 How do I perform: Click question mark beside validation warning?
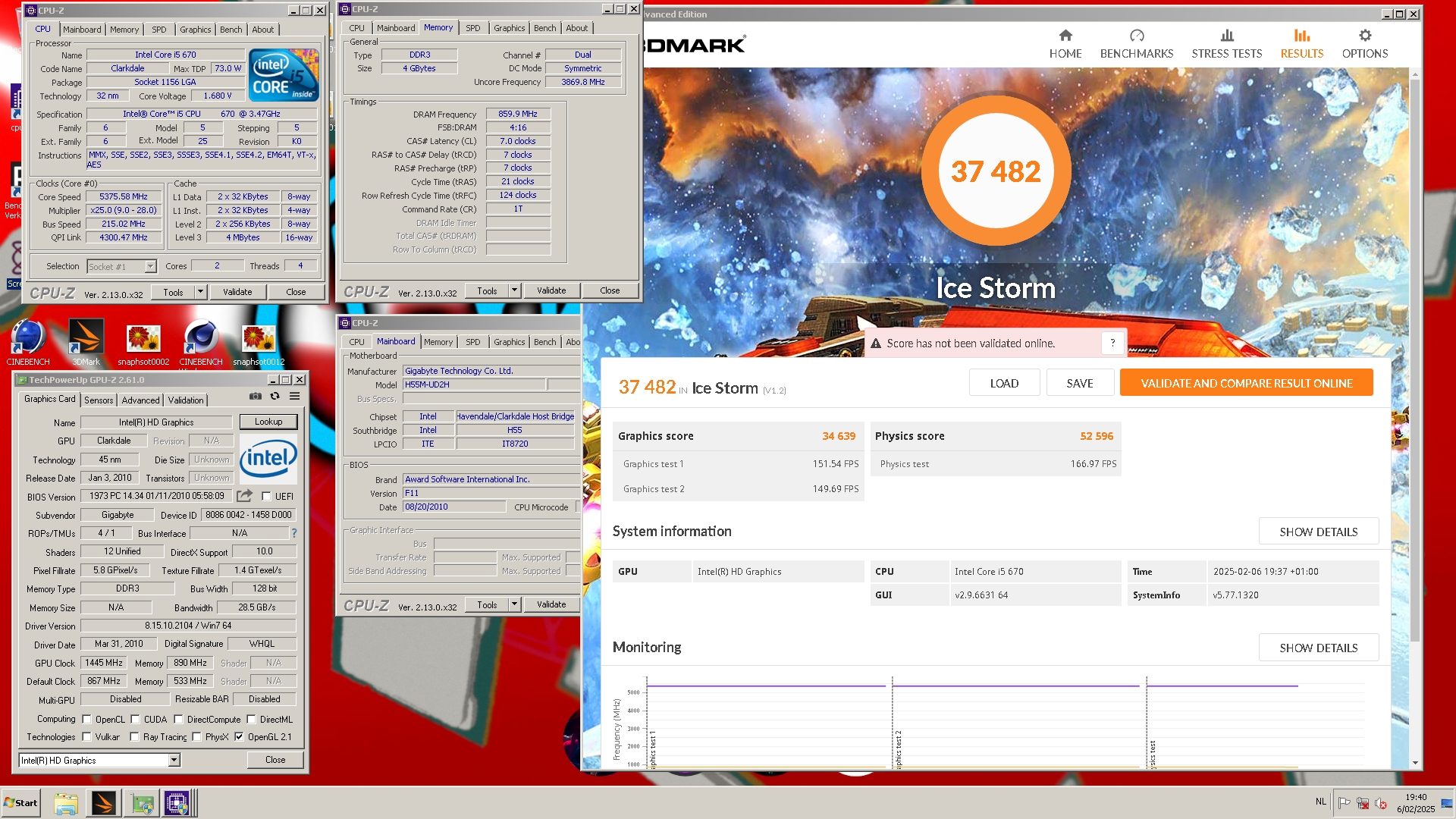1112,344
